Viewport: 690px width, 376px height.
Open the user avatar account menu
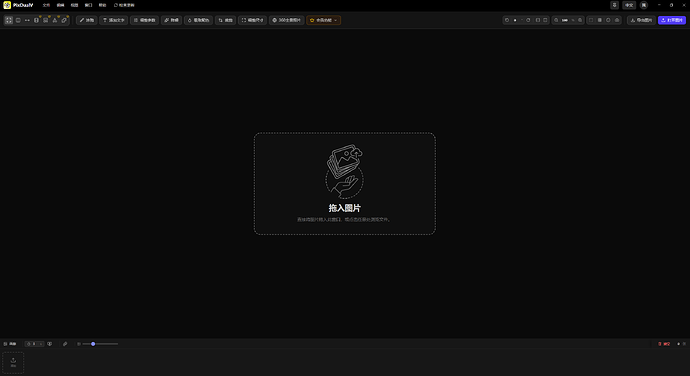(644, 5)
